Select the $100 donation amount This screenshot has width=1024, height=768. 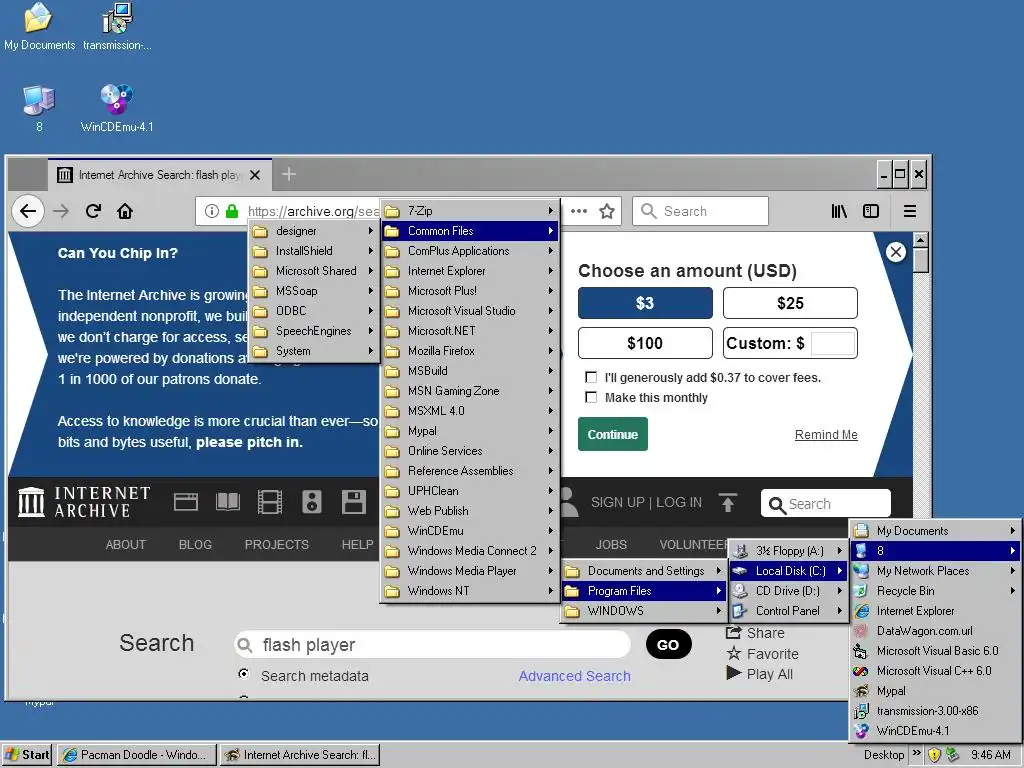coord(645,343)
